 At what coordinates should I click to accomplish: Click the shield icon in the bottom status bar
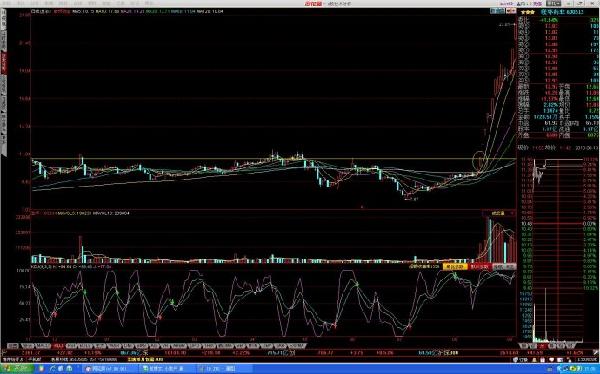[x=515, y=359]
